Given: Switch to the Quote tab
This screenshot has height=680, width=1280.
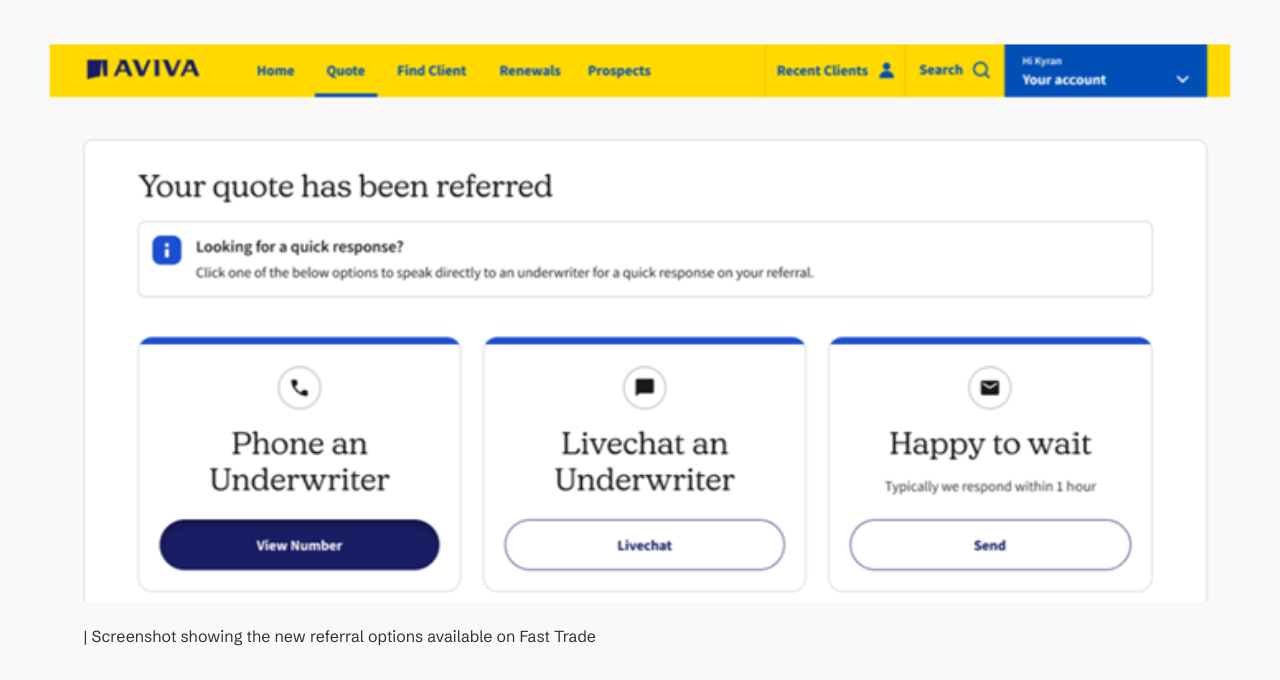Looking at the screenshot, I should coord(345,70).
